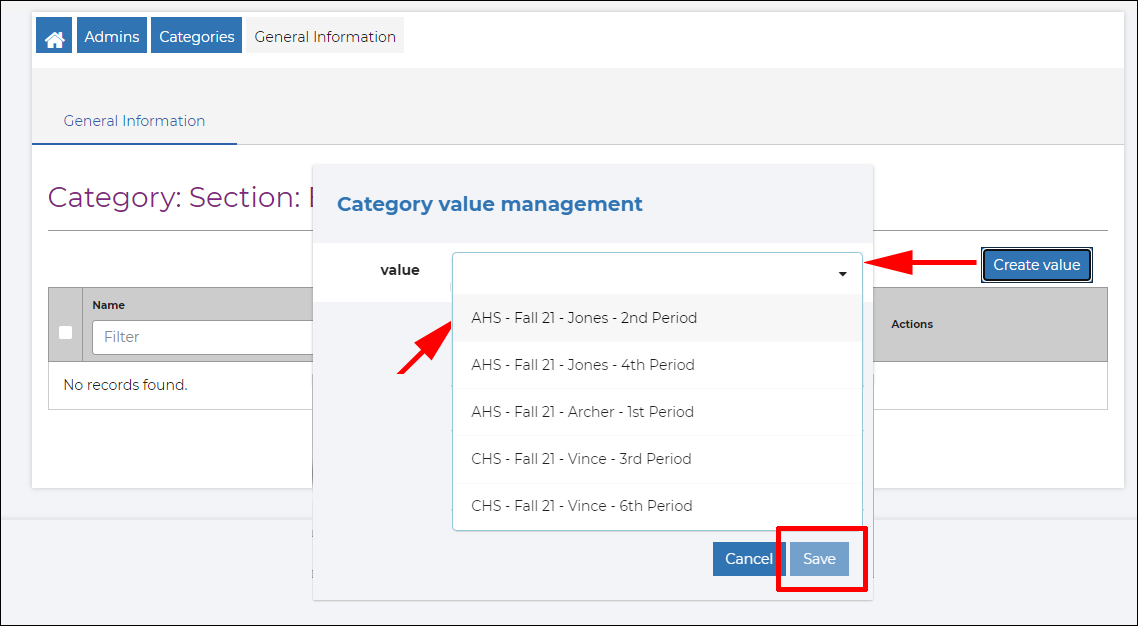Click the Actions column header

912,324
